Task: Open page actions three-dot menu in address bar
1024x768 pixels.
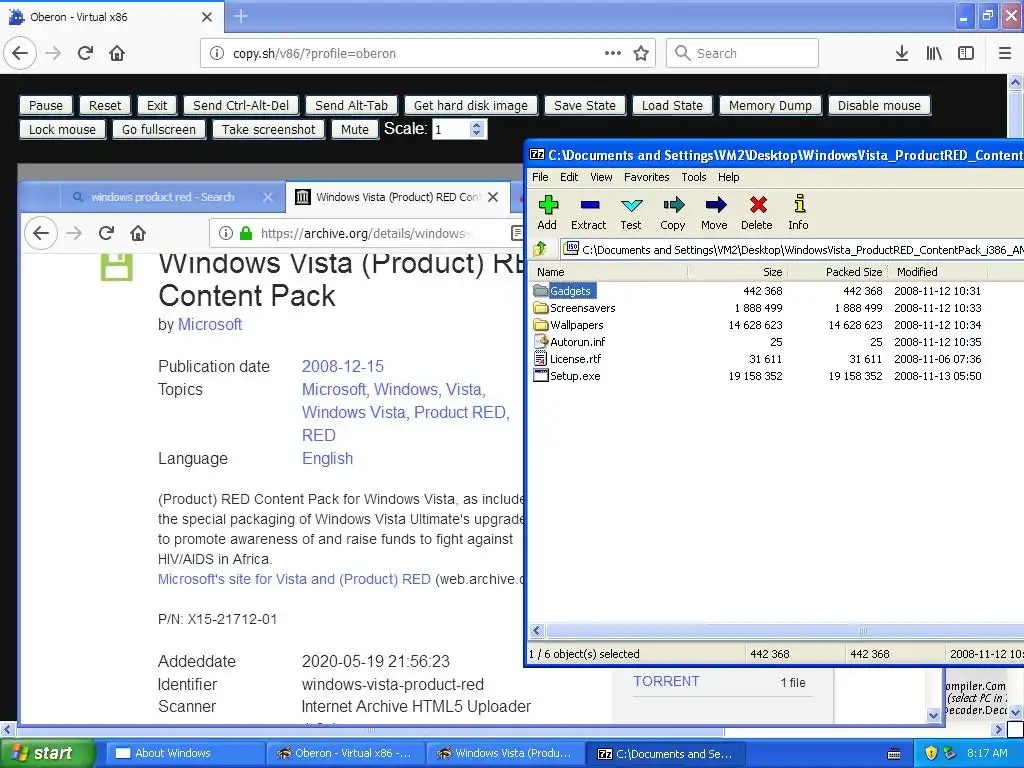Action: pyautogui.click(x=613, y=53)
